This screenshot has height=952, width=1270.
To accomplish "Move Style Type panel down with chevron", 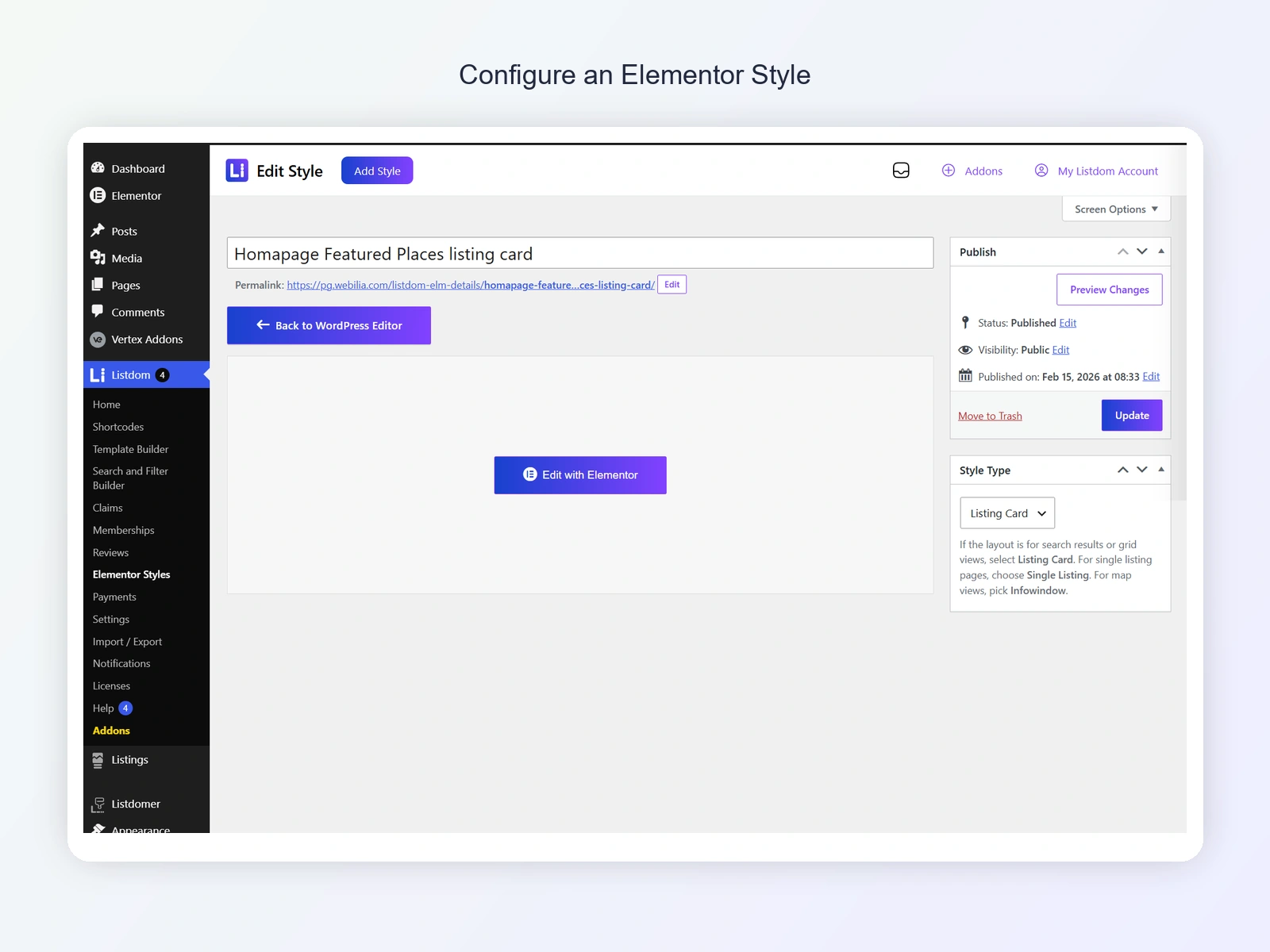I will click(1142, 470).
